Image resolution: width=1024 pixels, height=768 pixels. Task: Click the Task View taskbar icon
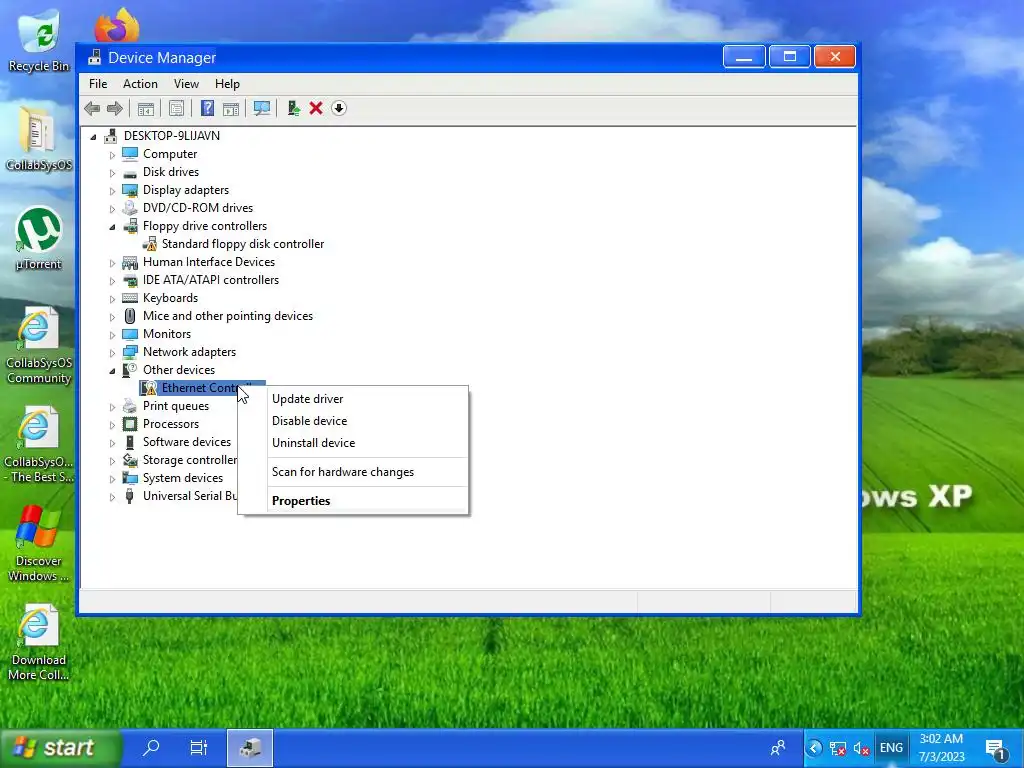tap(199, 747)
